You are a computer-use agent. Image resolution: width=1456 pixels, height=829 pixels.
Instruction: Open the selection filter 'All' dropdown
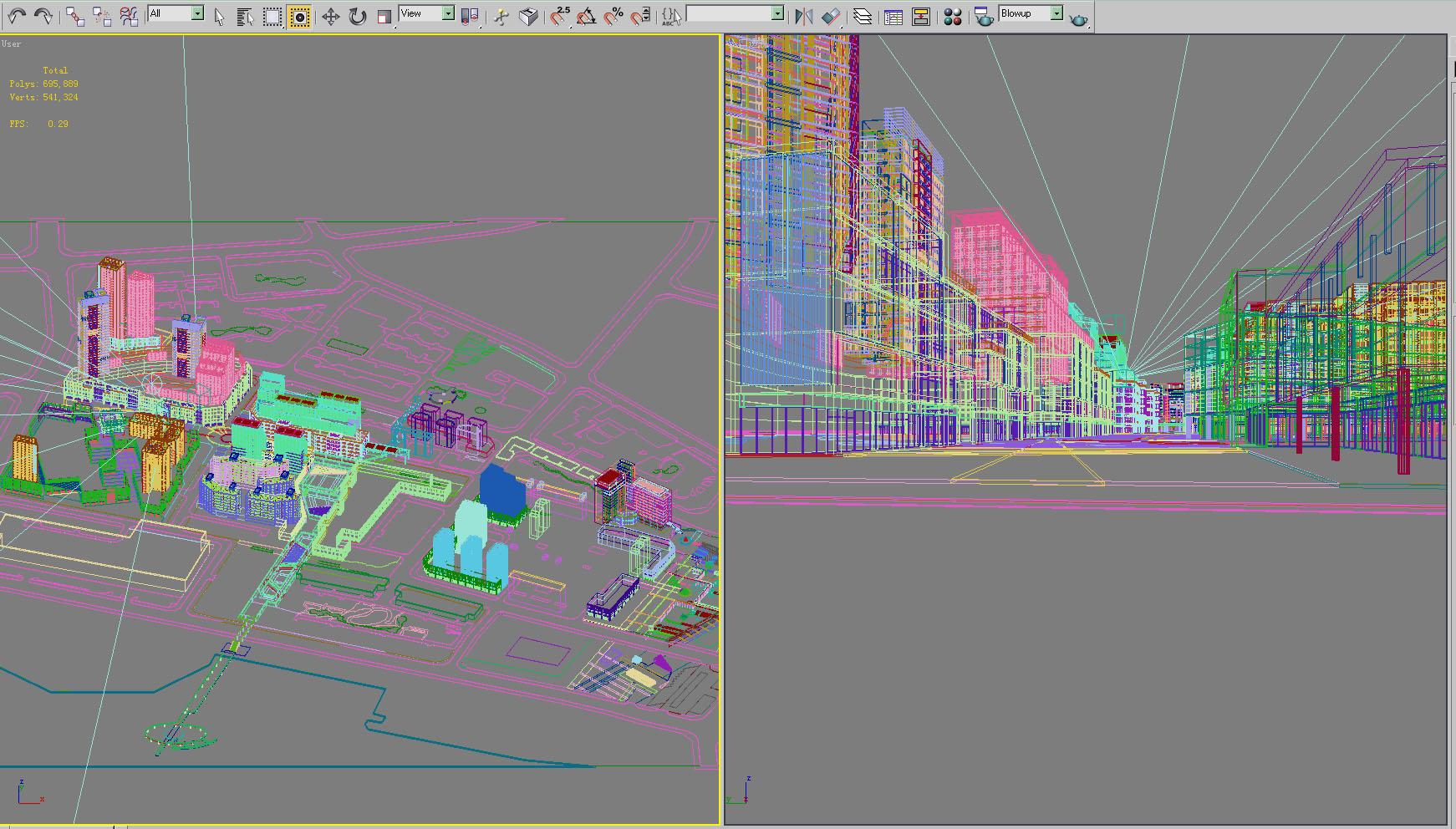click(x=176, y=13)
